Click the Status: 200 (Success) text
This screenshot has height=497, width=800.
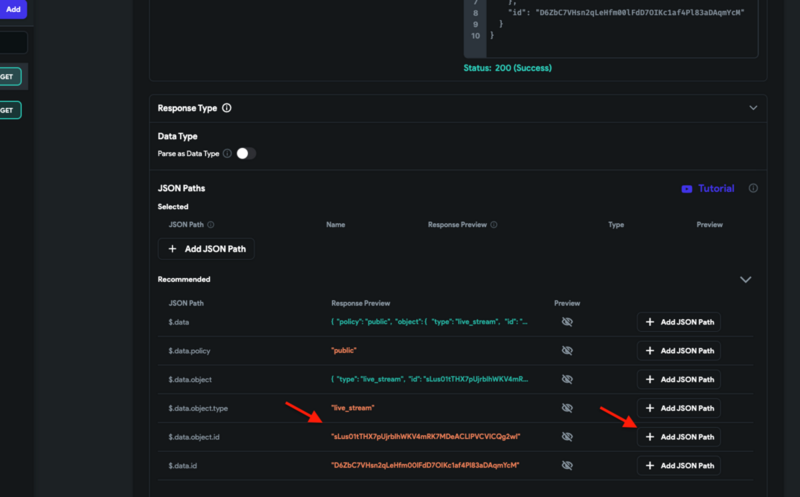[508, 68]
